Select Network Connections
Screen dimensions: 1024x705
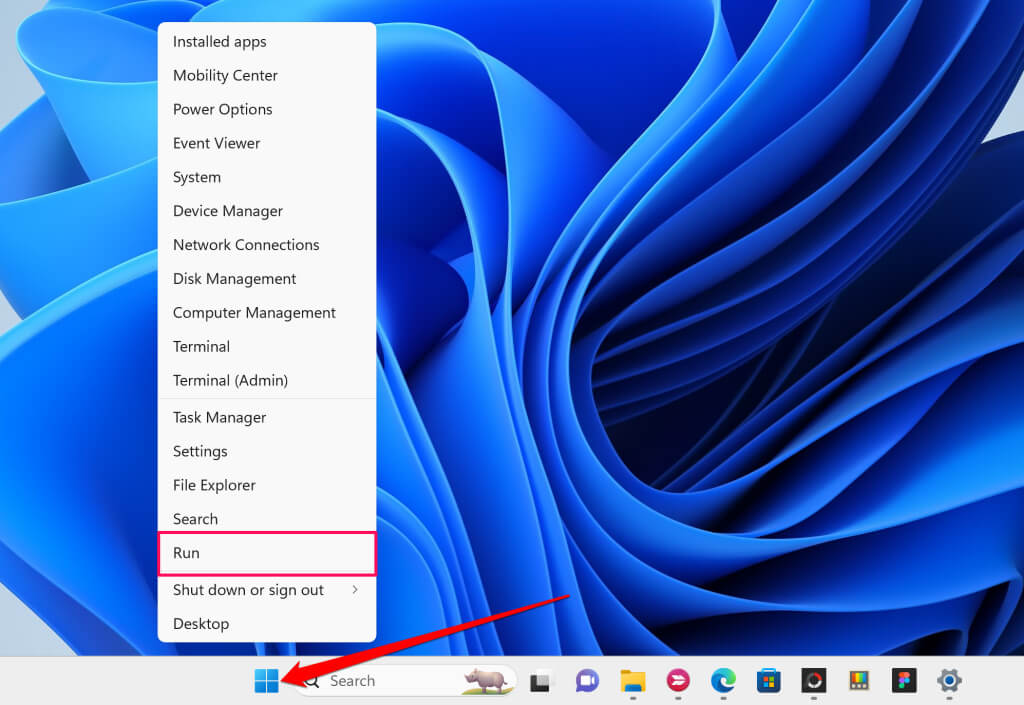point(267,245)
